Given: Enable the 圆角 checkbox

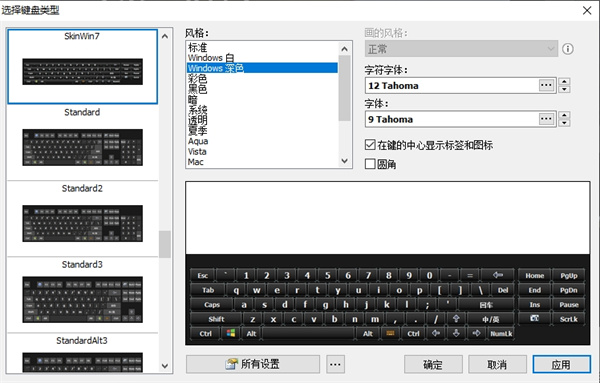Looking at the screenshot, I should [x=370, y=164].
